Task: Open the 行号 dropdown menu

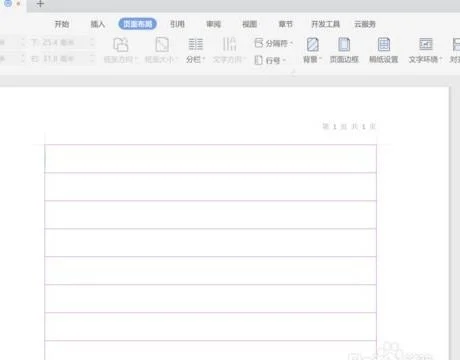Action: pos(276,60)
